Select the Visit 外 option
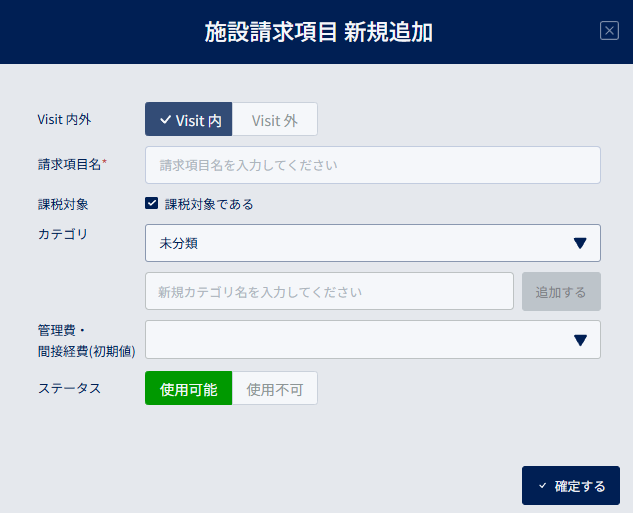Image resolution: width=633 pixels, height=513 pixels. click(x=275, y=119)
